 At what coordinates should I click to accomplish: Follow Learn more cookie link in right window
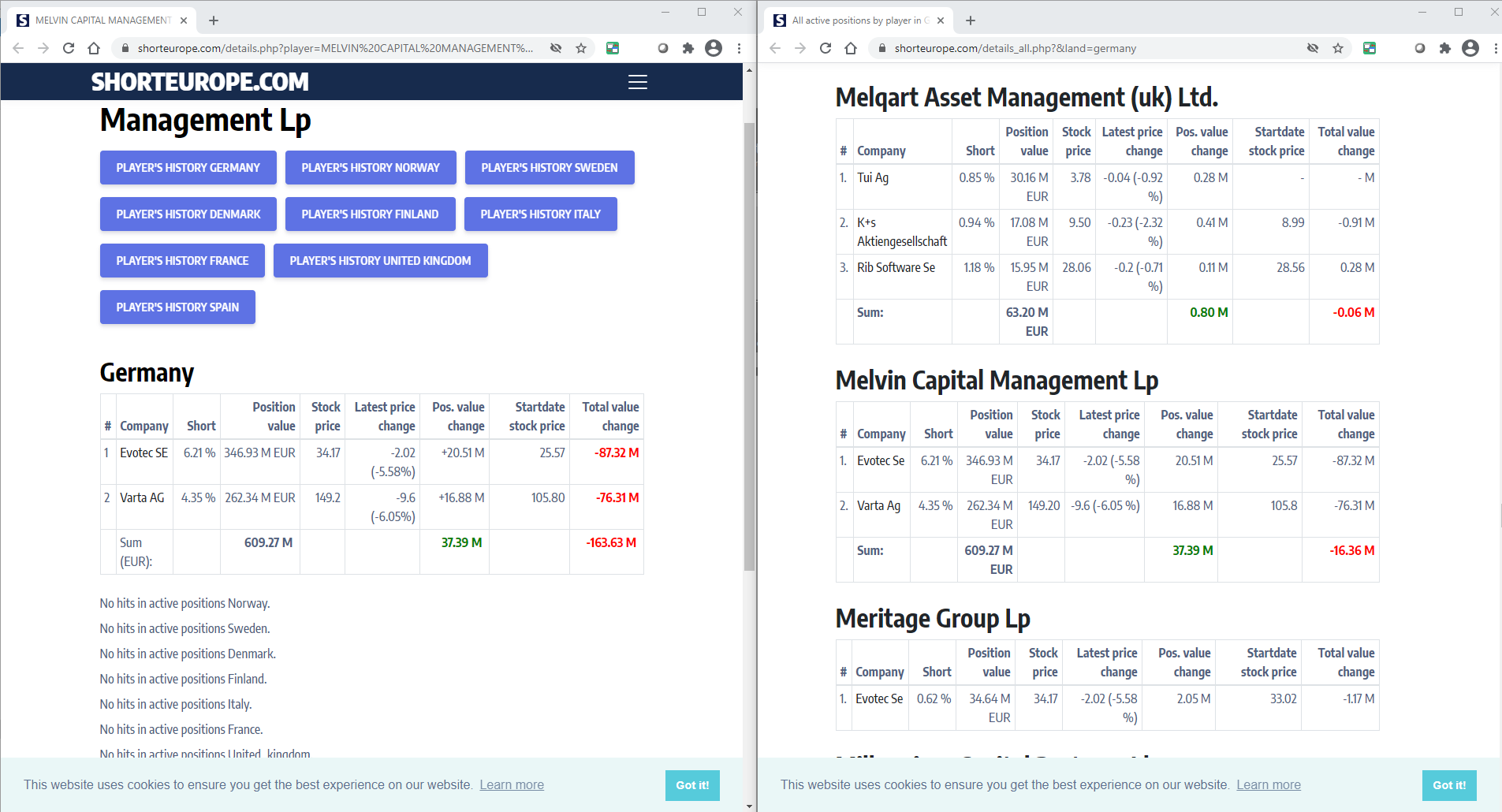(x=1269, y=784)
